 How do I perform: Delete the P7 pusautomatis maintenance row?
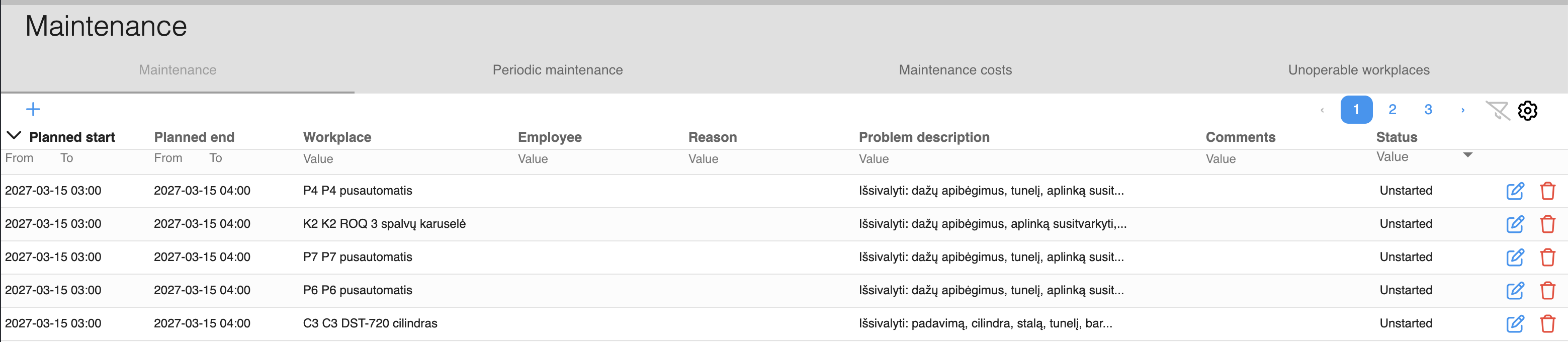[x=1547, y=258]
